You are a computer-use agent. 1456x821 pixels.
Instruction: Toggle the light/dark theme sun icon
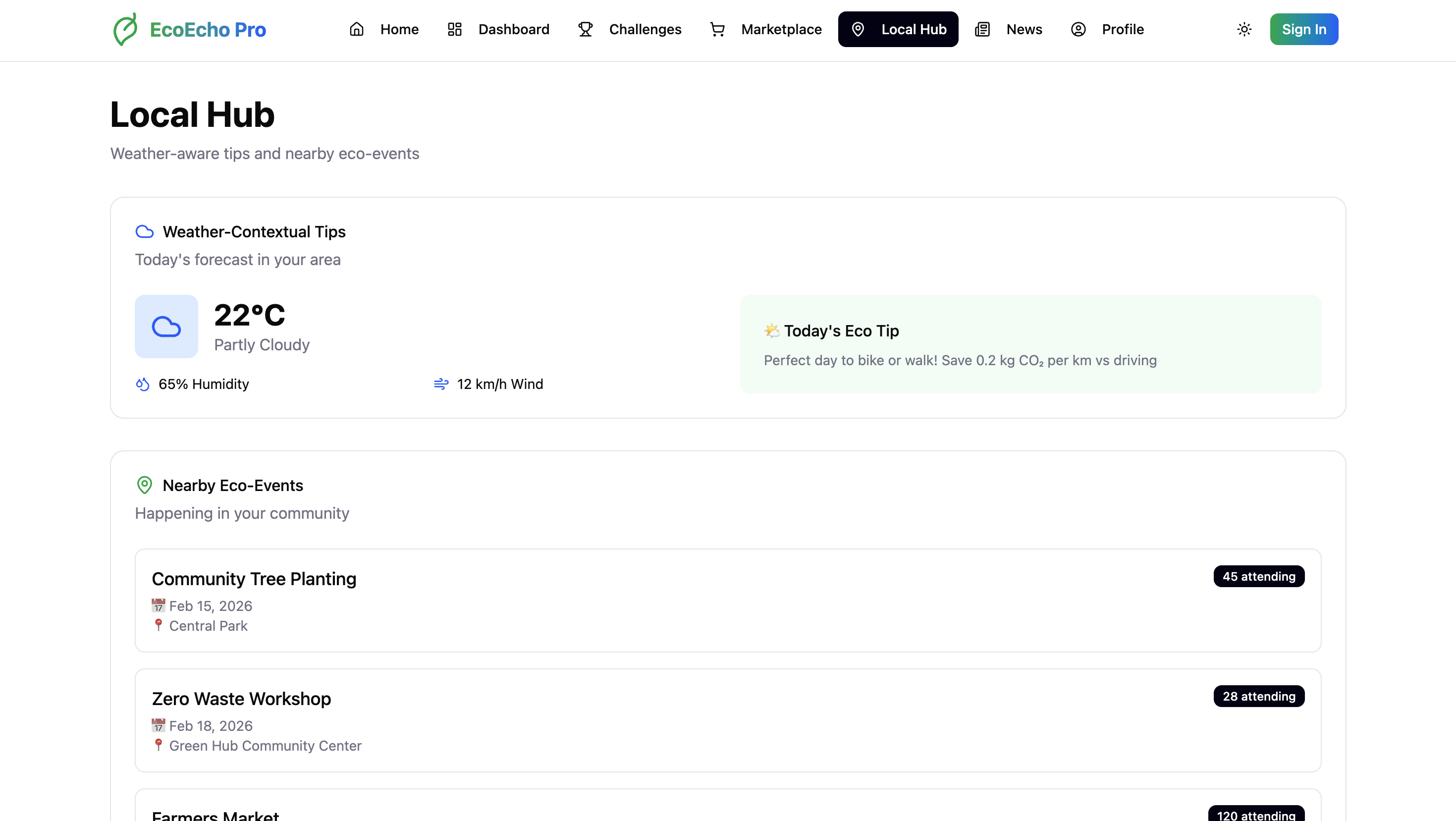[1244, 29]
